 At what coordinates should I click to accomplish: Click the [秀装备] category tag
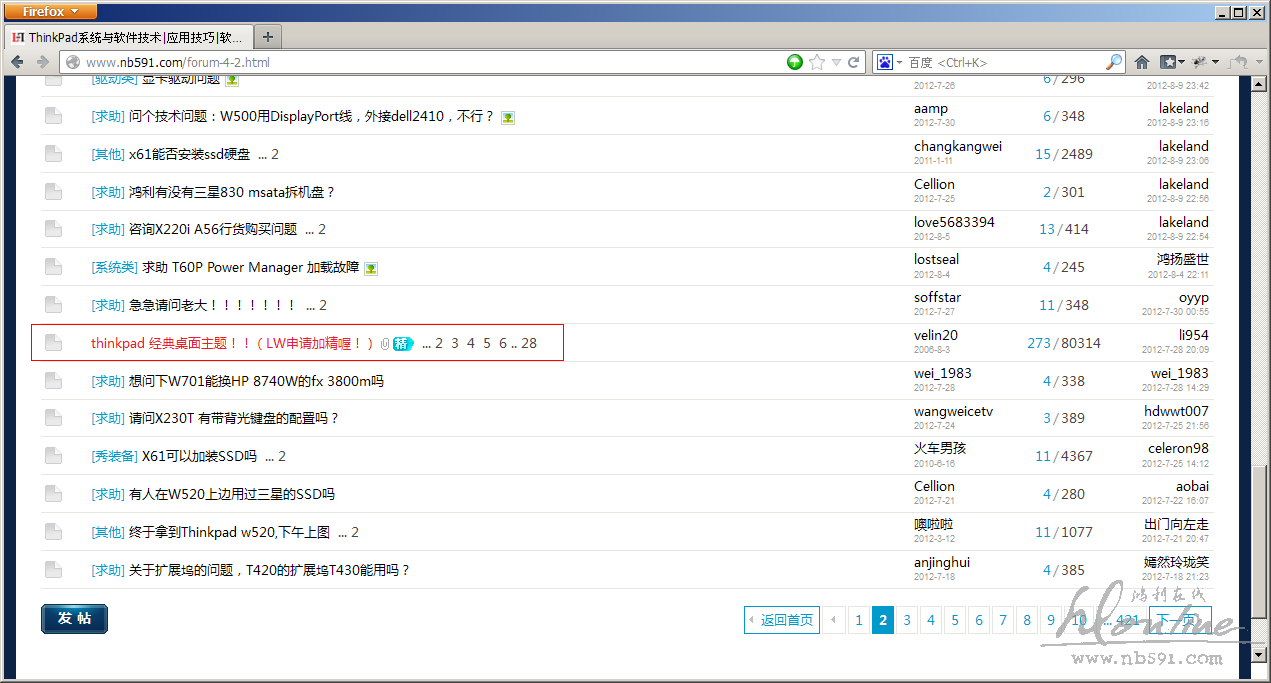114,456
